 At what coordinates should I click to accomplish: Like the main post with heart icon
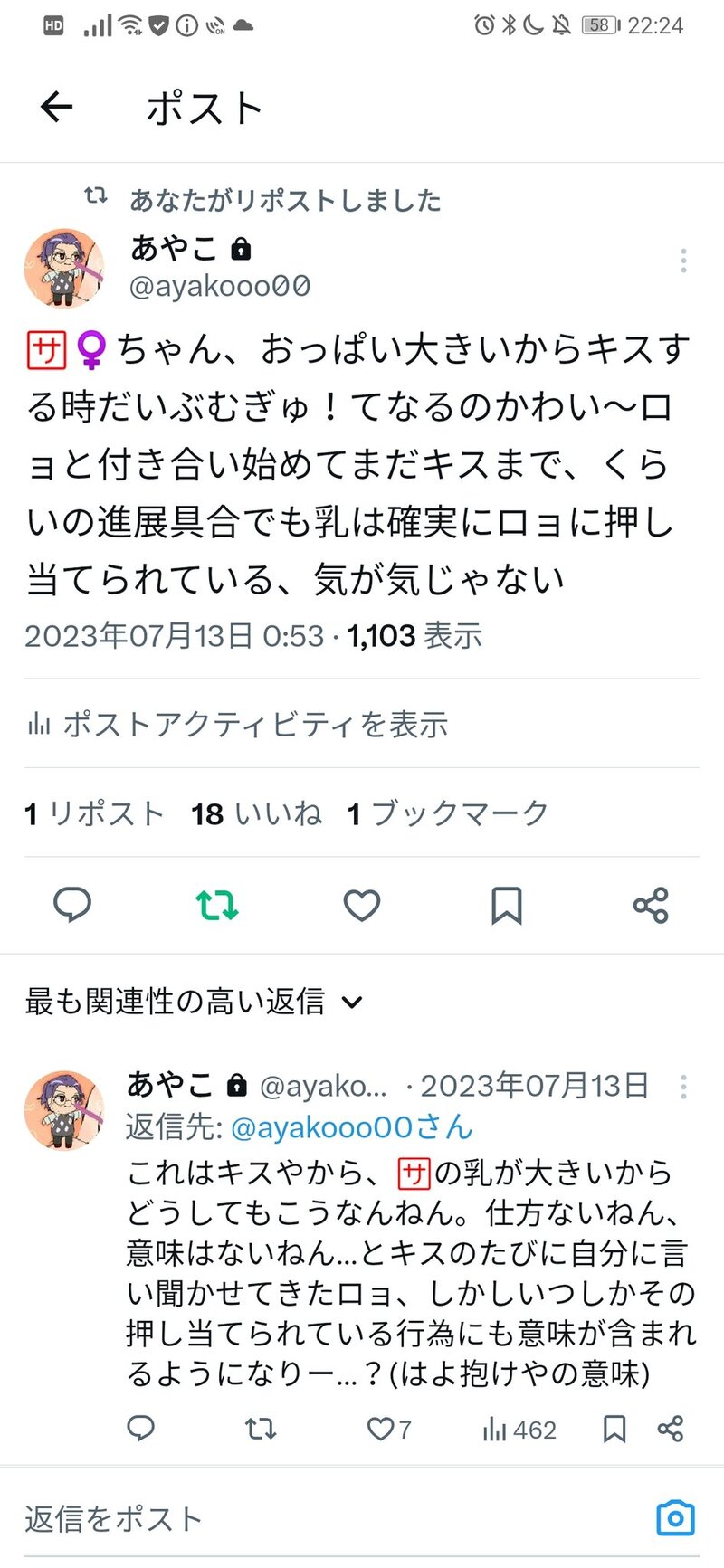(x=362, y=905)
